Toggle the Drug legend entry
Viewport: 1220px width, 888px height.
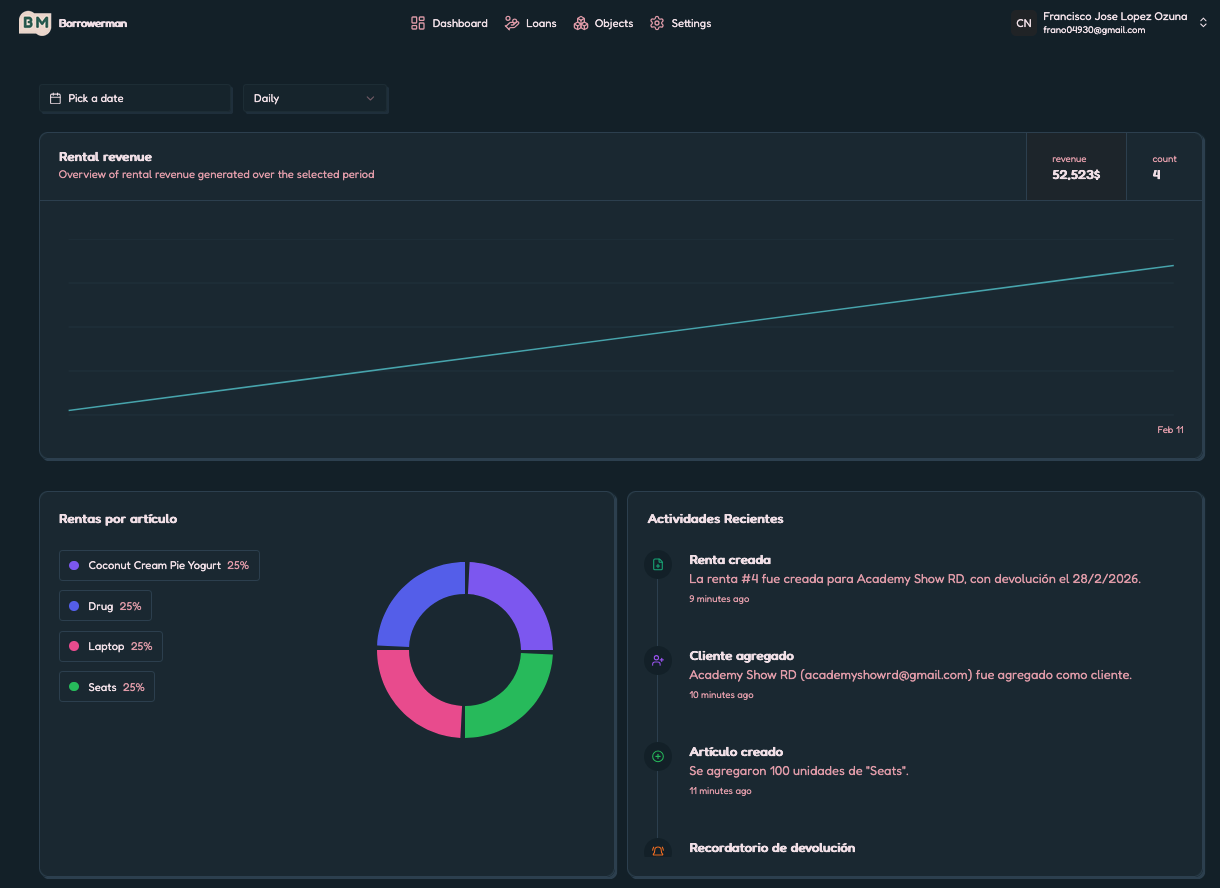point(105,605)
